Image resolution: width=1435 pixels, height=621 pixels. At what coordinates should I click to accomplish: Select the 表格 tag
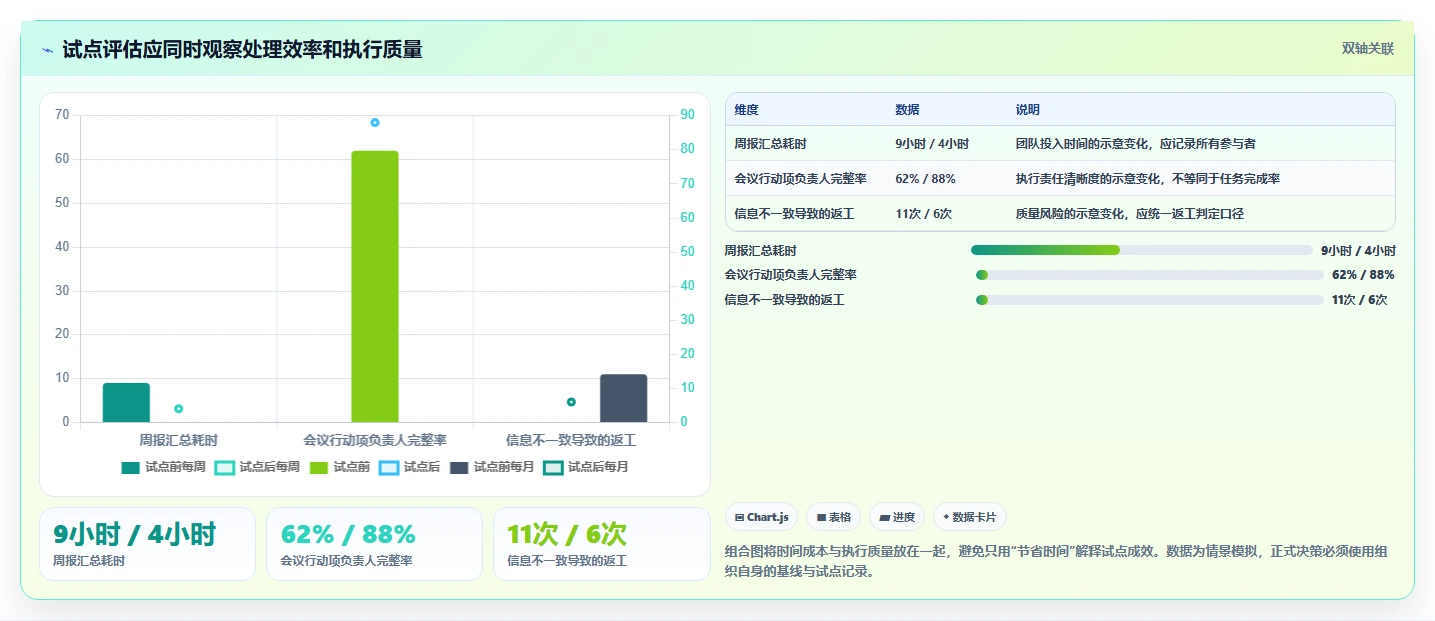[834, 517]
